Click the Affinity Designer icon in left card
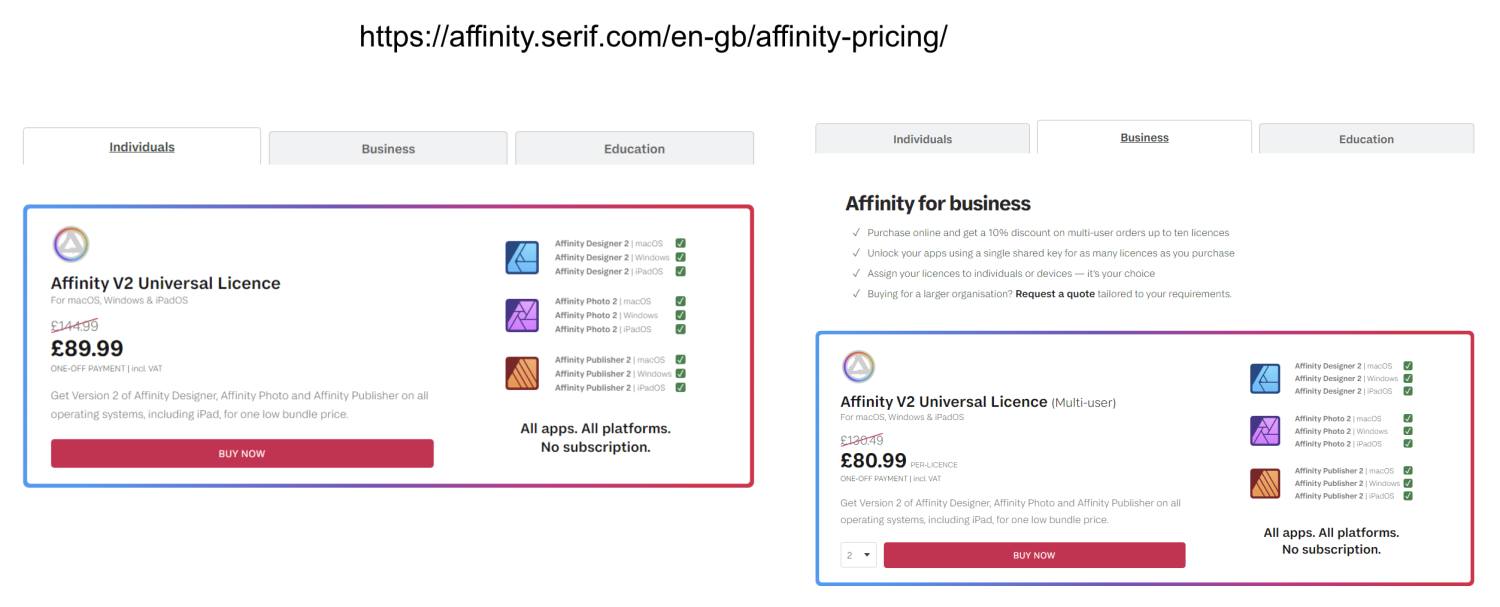Viewport: 1500px width, 607px height. pos(522,257)
